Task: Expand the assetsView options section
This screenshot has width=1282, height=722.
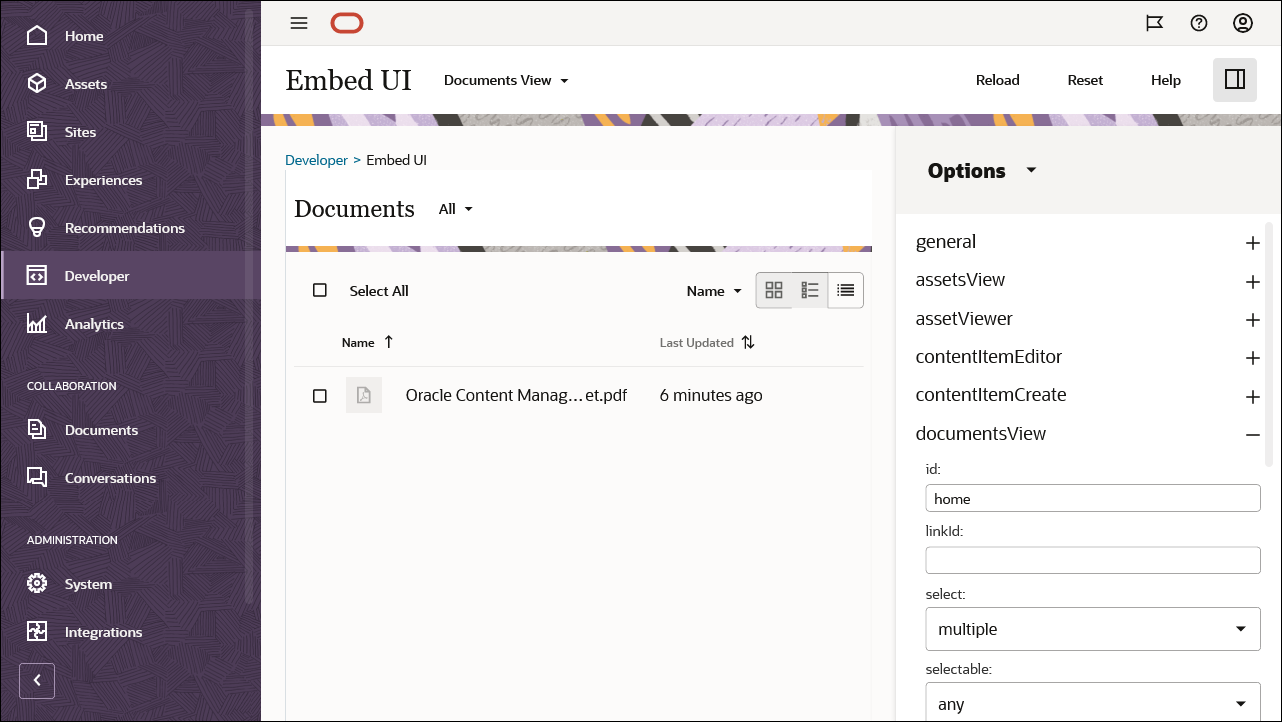Action: (1253, 282)
